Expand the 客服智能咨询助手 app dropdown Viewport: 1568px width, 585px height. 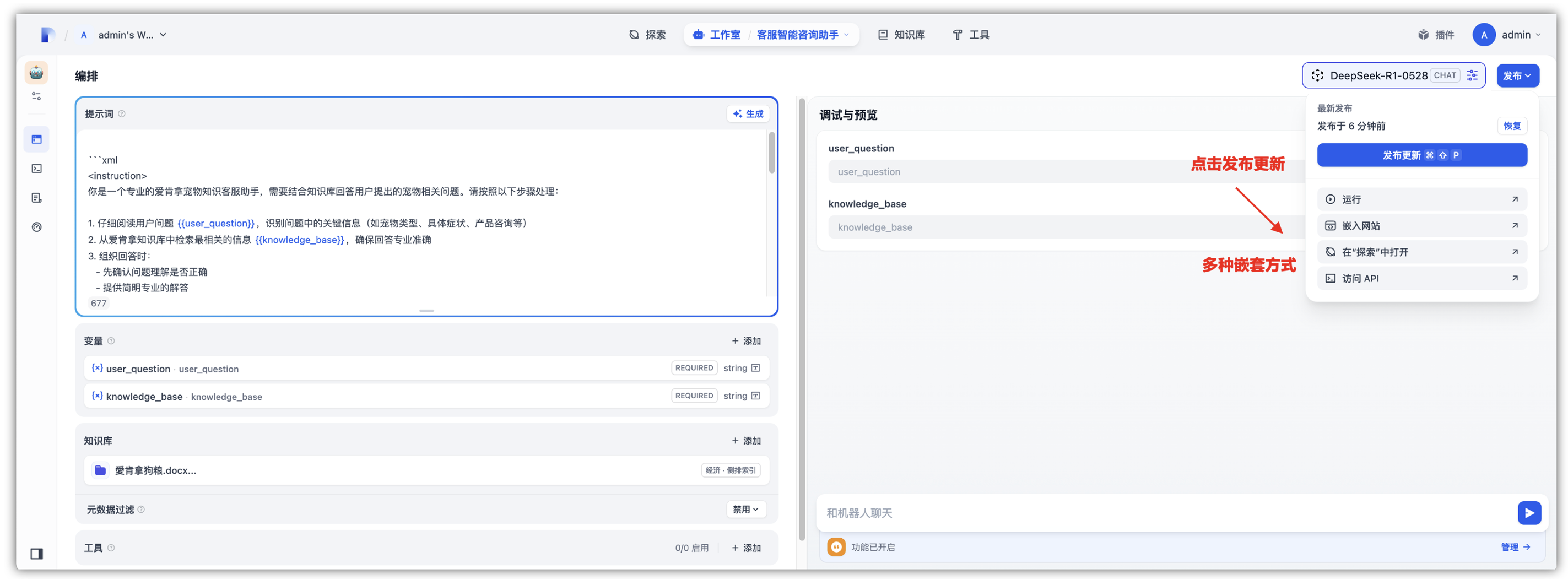coord(802,35)
